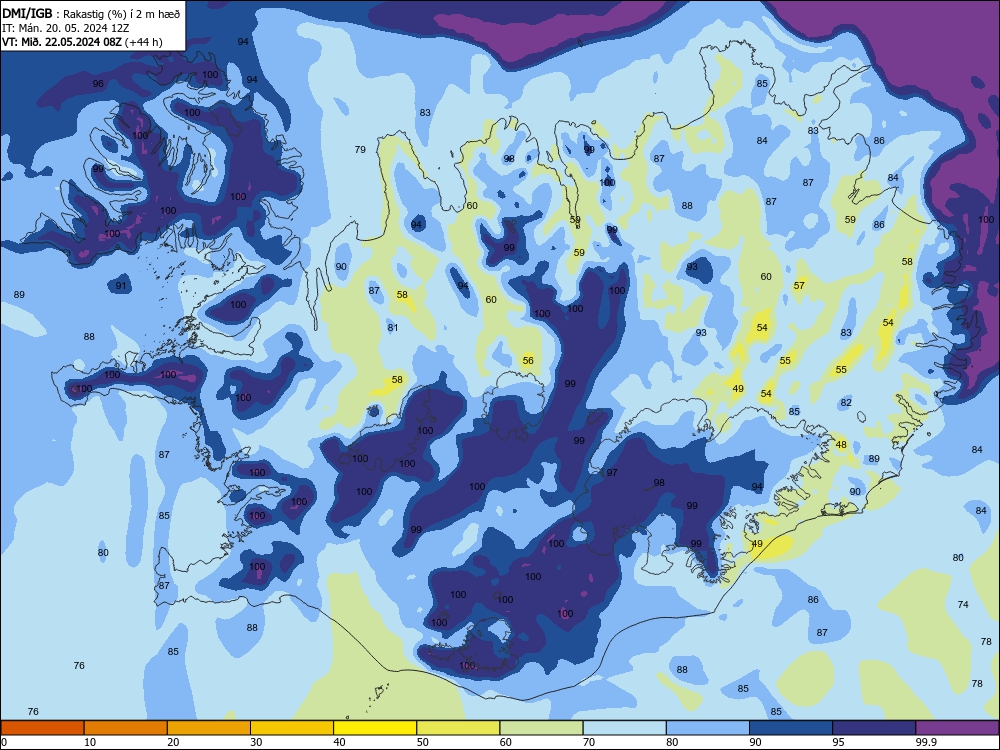
Task: Click the map humidity value 81
Action: [393, 328]
